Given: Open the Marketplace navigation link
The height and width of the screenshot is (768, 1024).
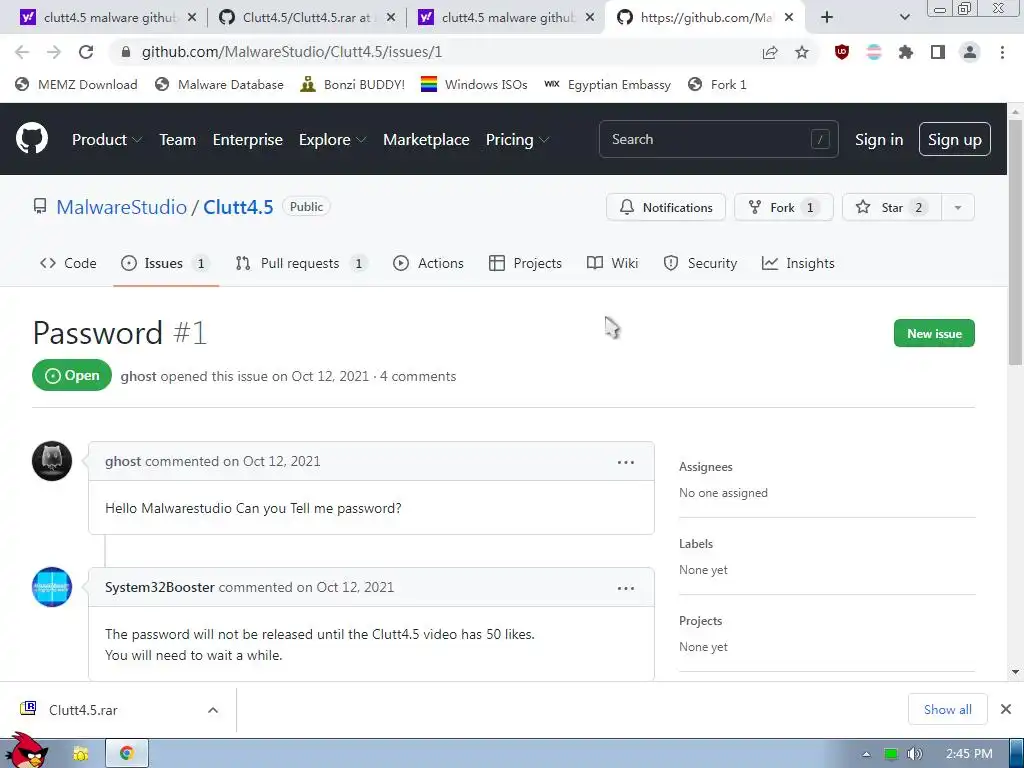Looking at the screenshot, I should [x=426, y=140].
